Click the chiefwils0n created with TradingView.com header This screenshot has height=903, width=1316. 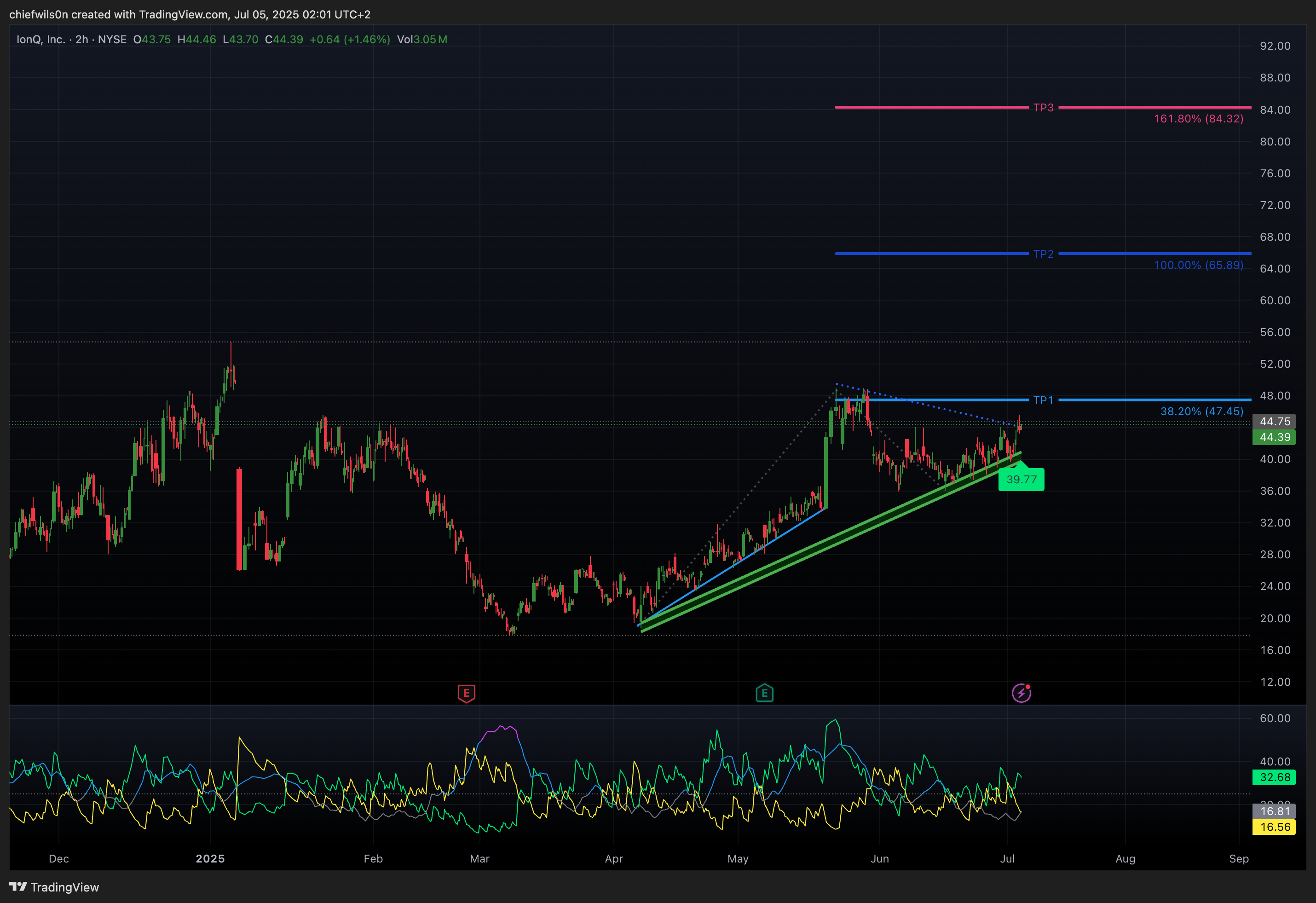(190, 15)
